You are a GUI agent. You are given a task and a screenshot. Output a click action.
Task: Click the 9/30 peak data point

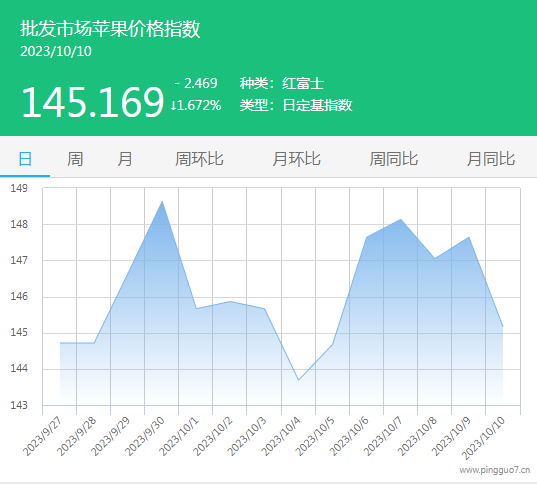pos(162,201)
